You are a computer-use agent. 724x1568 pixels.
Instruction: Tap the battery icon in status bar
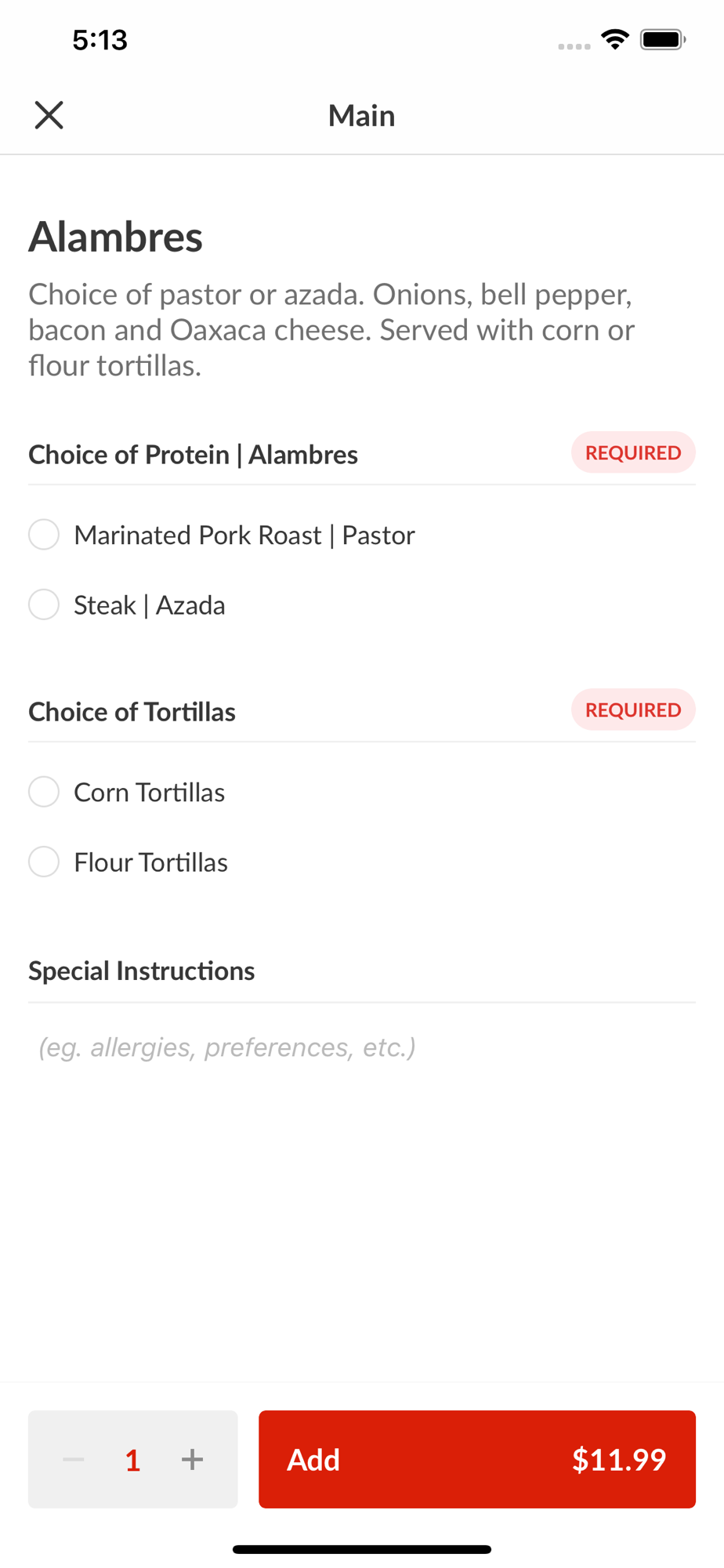coord(662,39)
